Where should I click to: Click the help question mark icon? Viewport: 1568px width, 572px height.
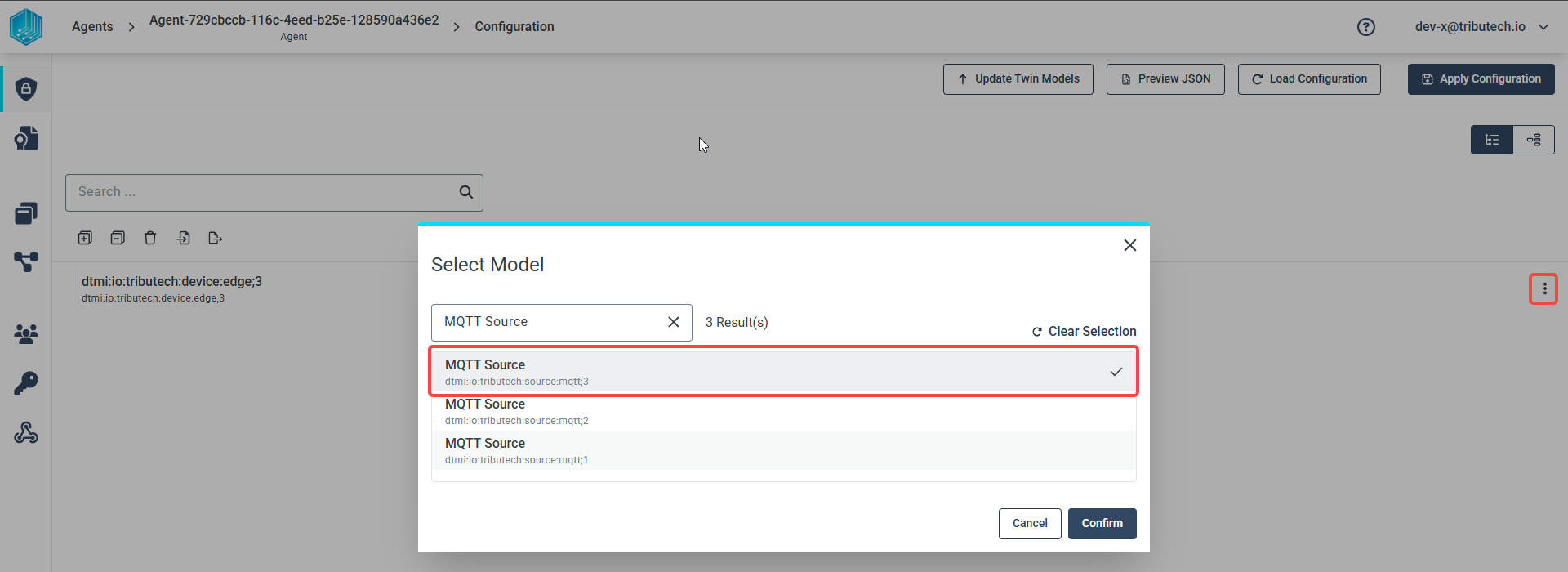coord(1365,27)
